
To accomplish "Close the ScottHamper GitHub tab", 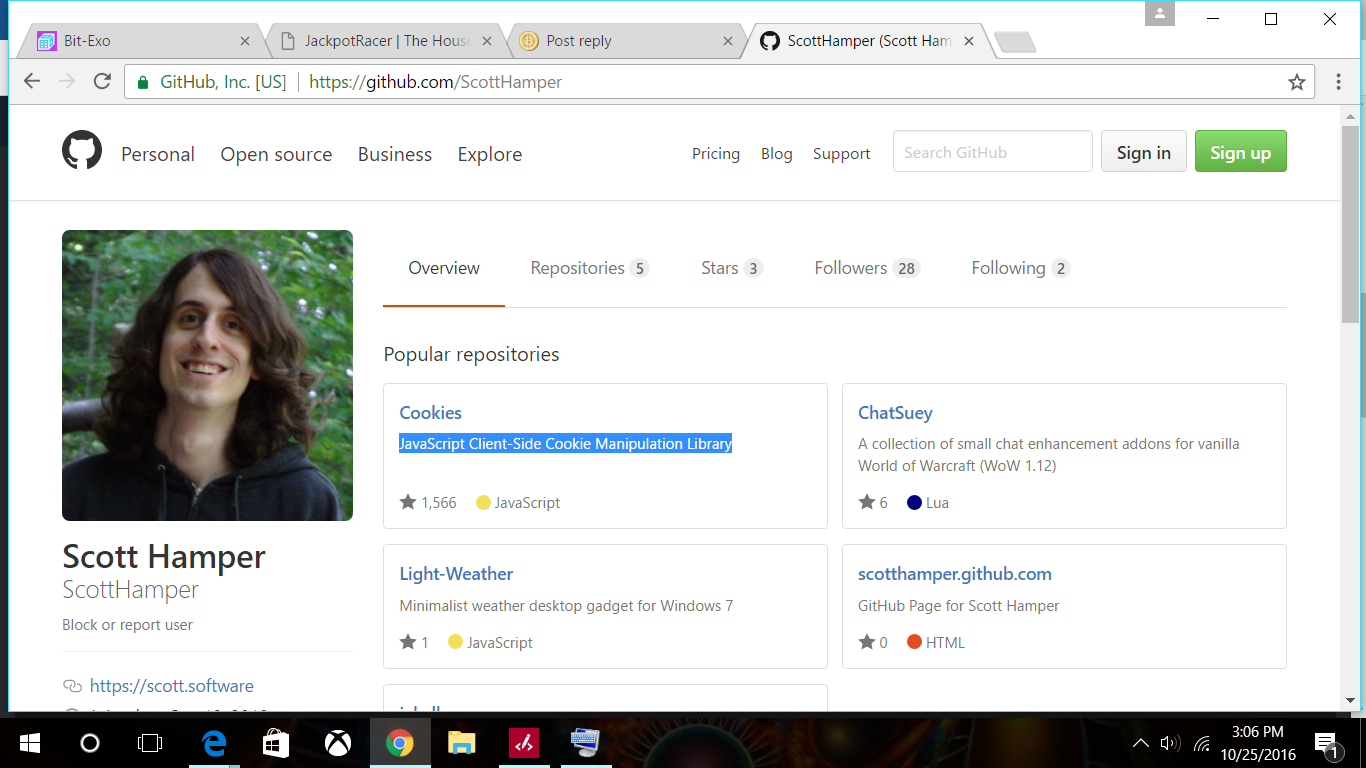I will 970,41.
